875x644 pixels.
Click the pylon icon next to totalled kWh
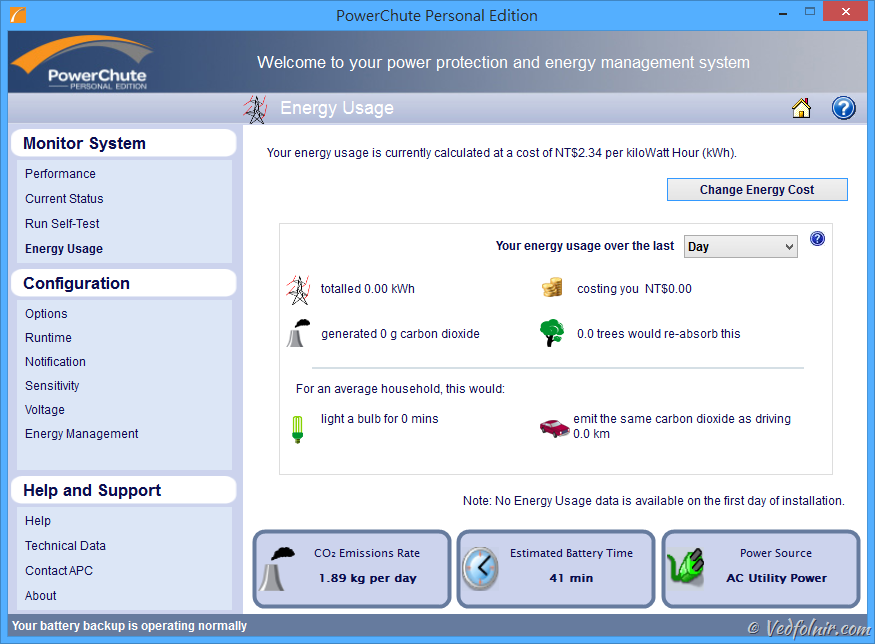[x=299, y=290]
